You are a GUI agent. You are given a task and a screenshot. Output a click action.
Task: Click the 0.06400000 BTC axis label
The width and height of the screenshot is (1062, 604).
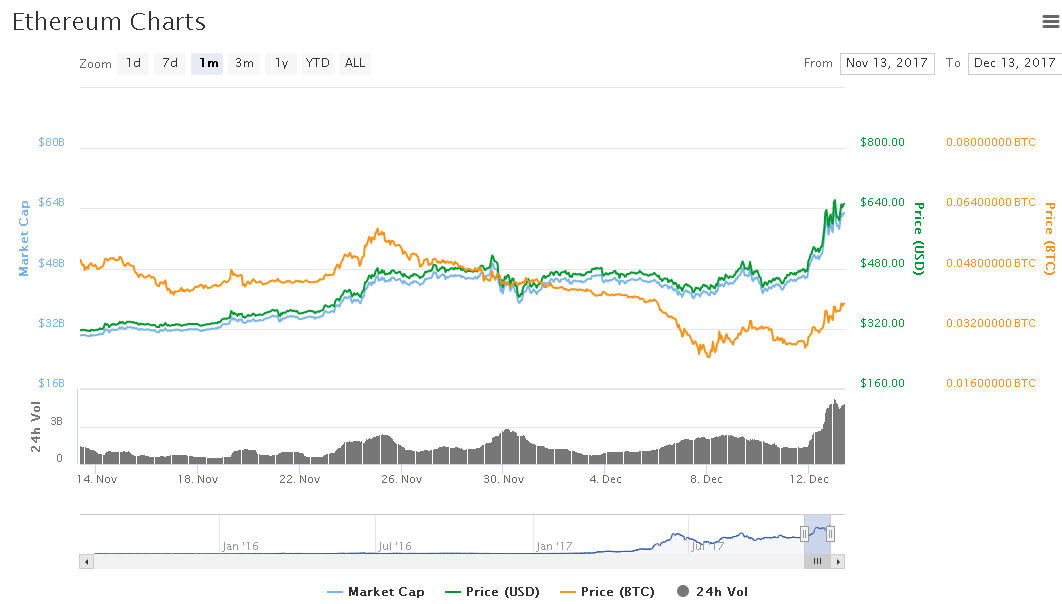(991, 202)
